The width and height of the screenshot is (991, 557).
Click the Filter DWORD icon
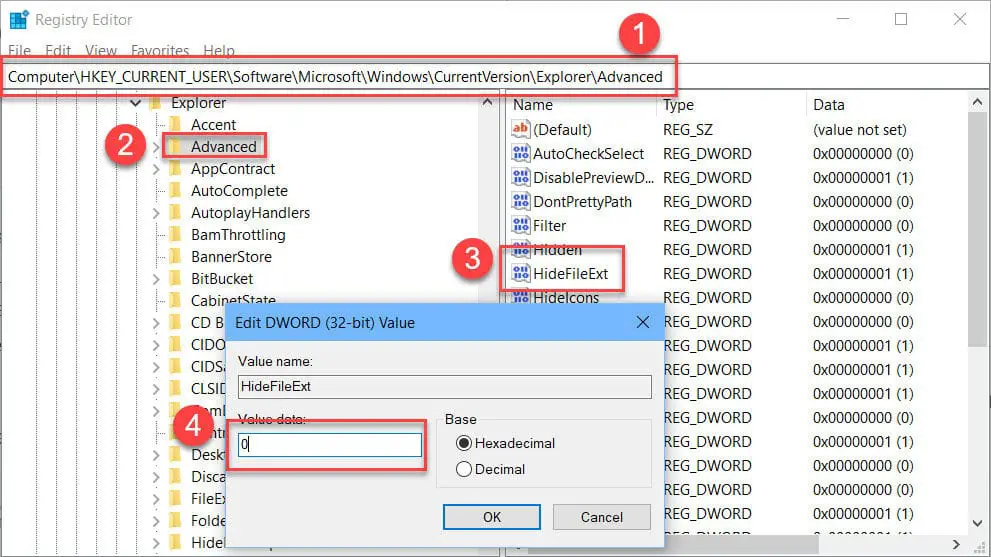tap(520, 225)
